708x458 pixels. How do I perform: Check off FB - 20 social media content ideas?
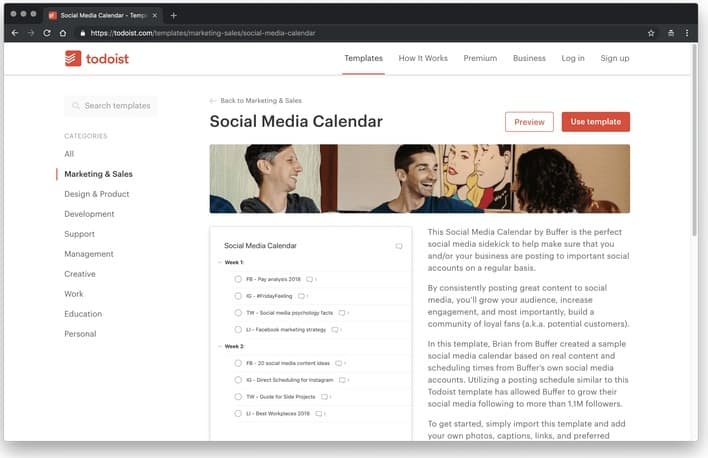[x=238, y=363]
